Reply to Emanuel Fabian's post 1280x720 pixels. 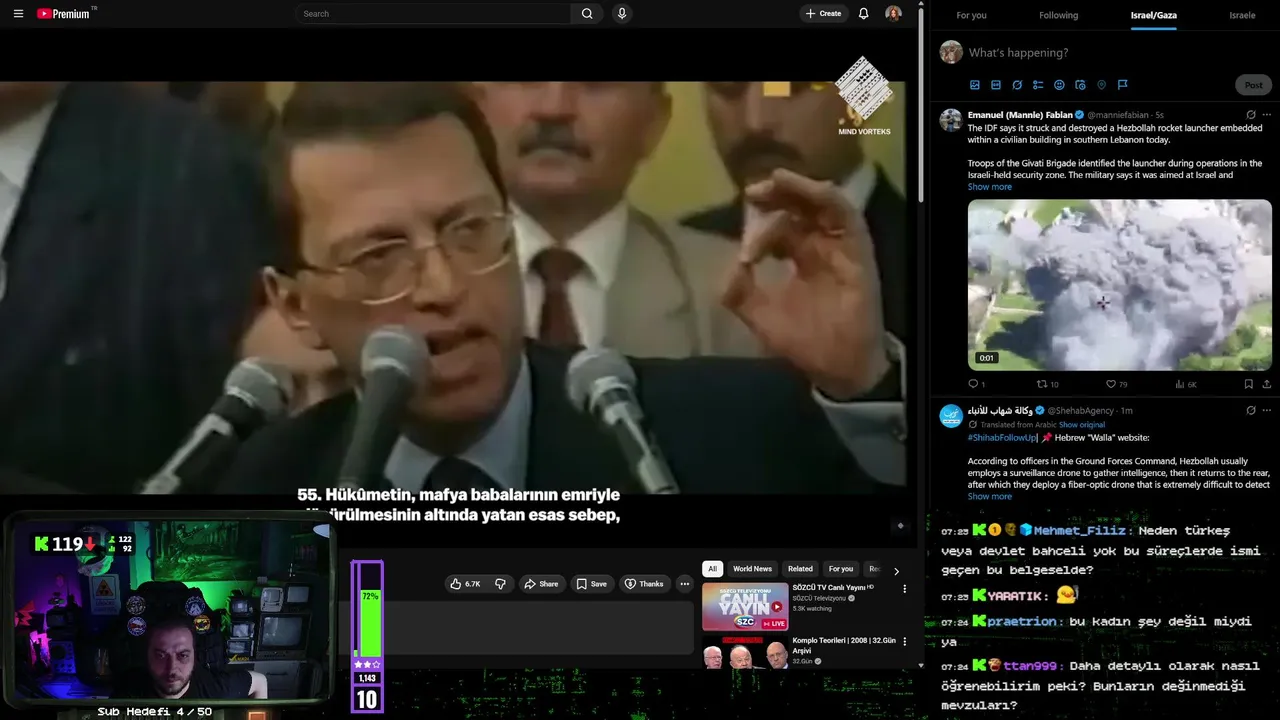point(976,384)
